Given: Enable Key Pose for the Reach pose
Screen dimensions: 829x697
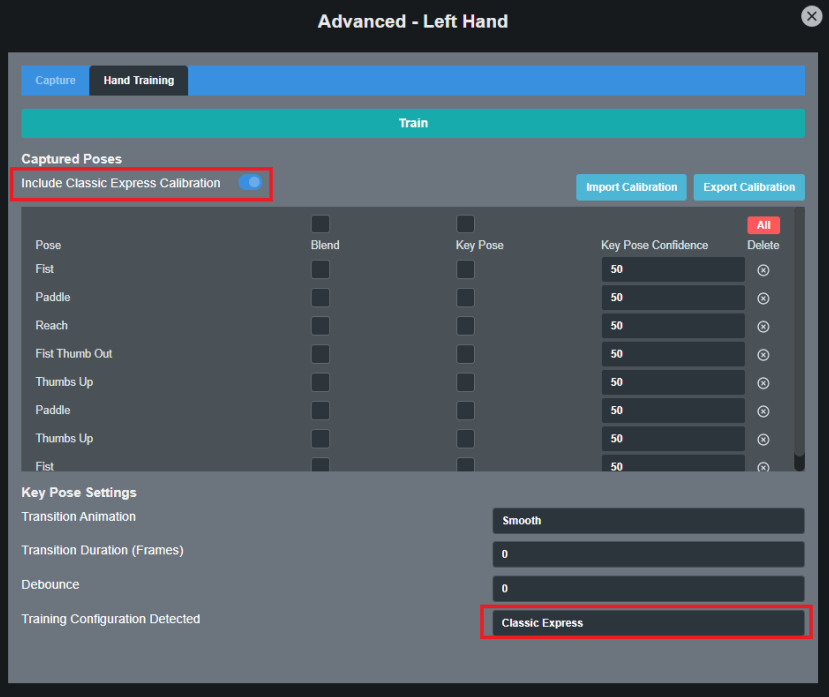Looking at the screenshot, I should [x=465, y=326].
